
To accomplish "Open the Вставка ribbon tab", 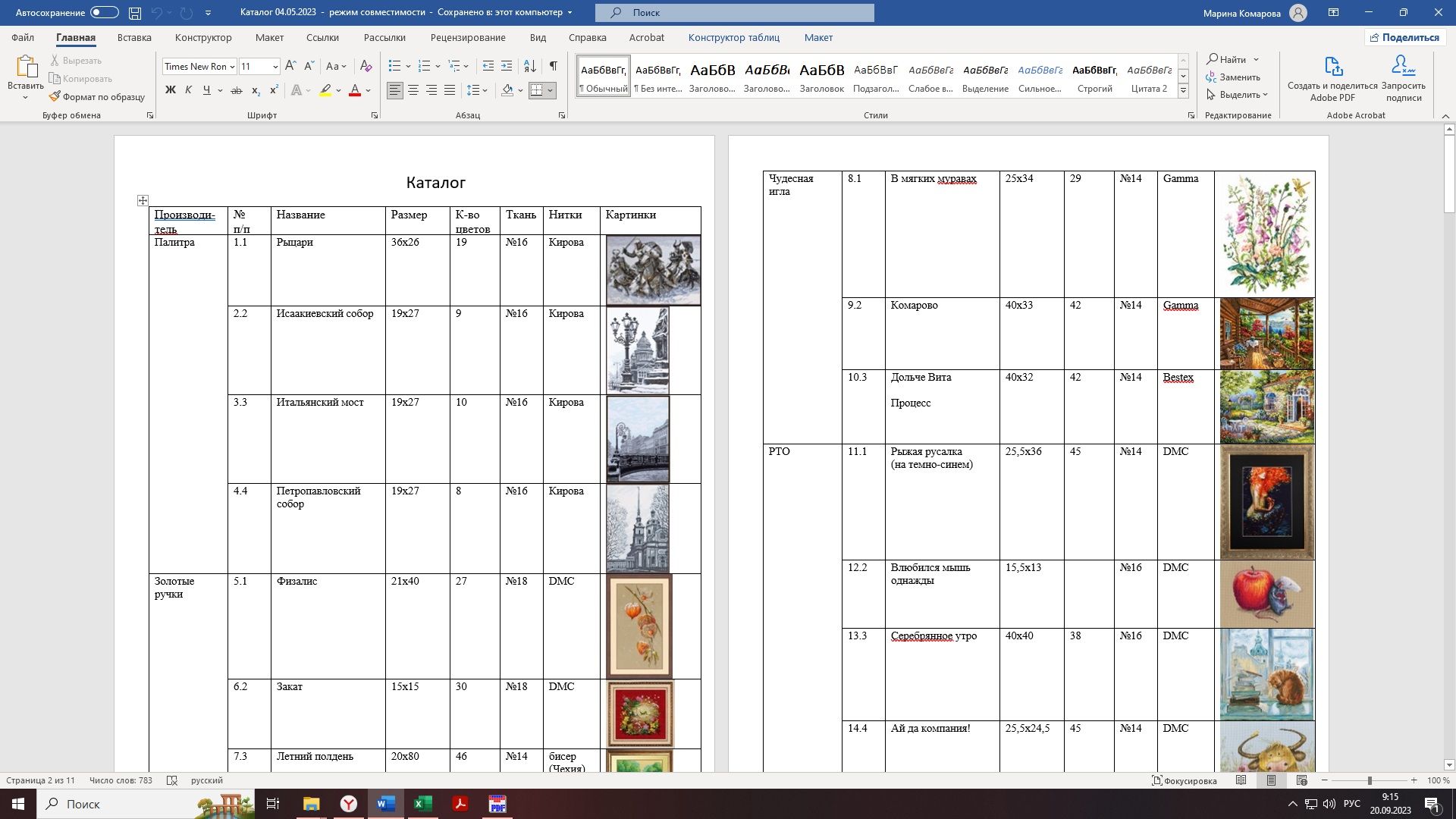I will tap(134, 37).
